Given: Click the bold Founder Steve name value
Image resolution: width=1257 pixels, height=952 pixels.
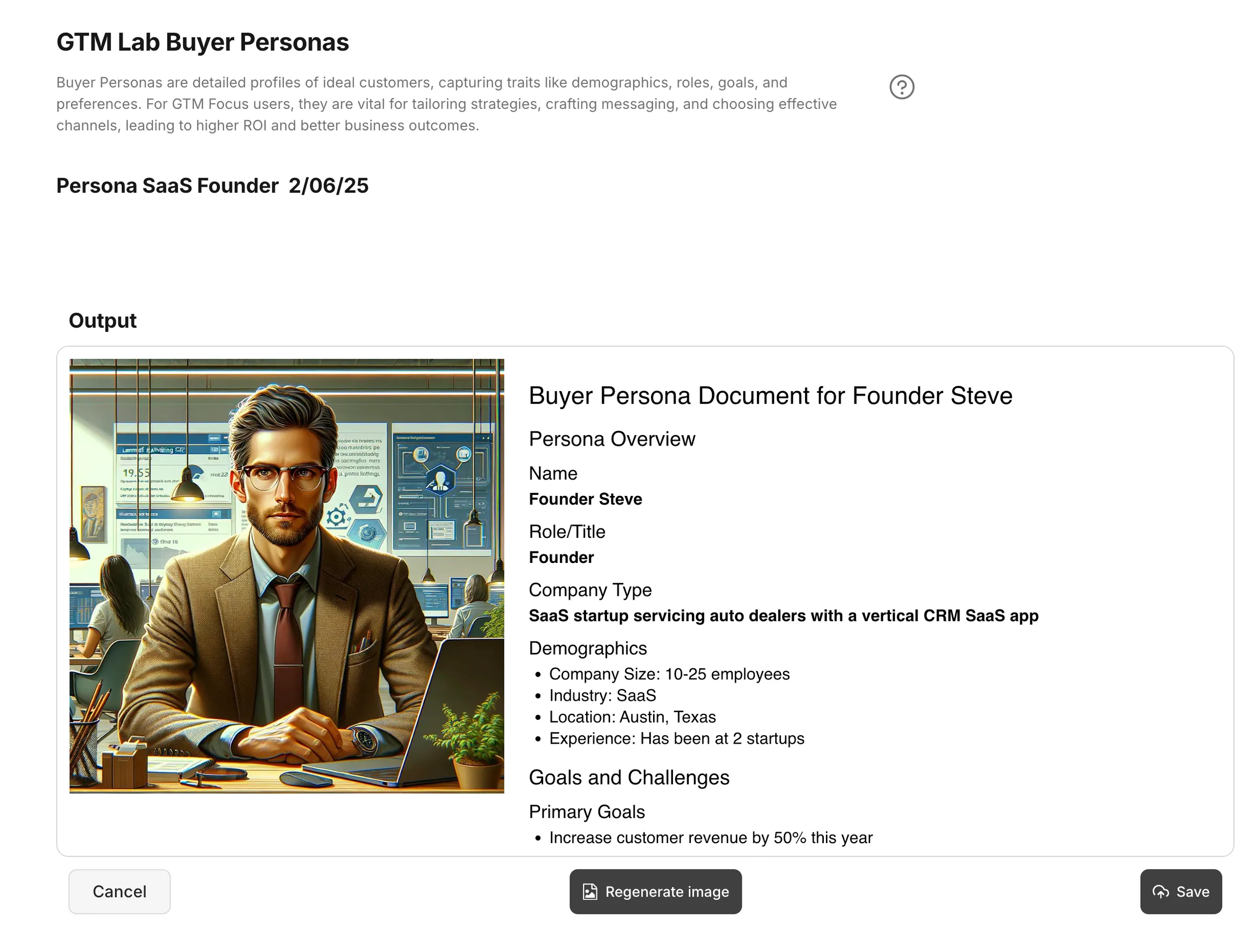Looking at the screenshot, I should tap(585, 499).
